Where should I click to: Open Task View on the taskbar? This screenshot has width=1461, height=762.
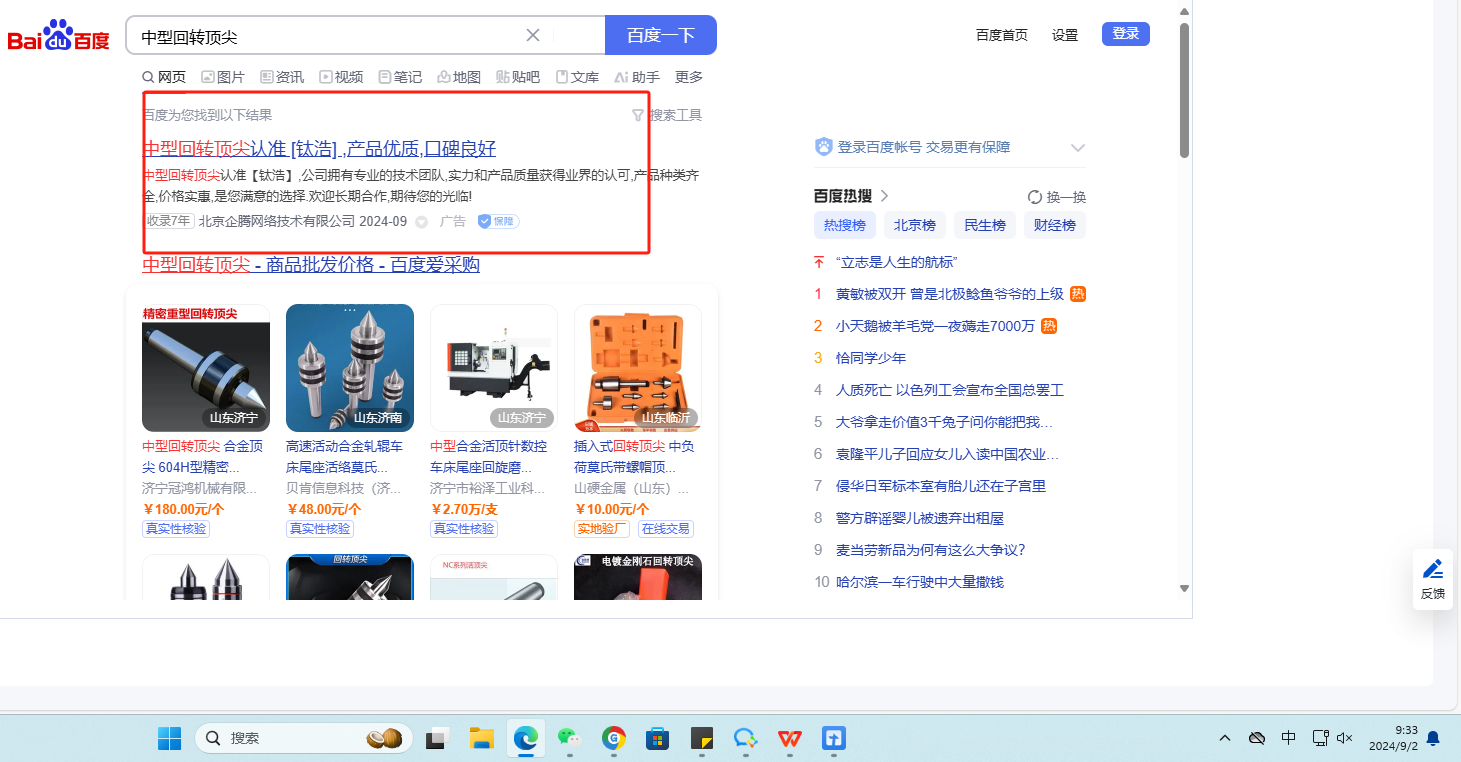coord(436,739)
